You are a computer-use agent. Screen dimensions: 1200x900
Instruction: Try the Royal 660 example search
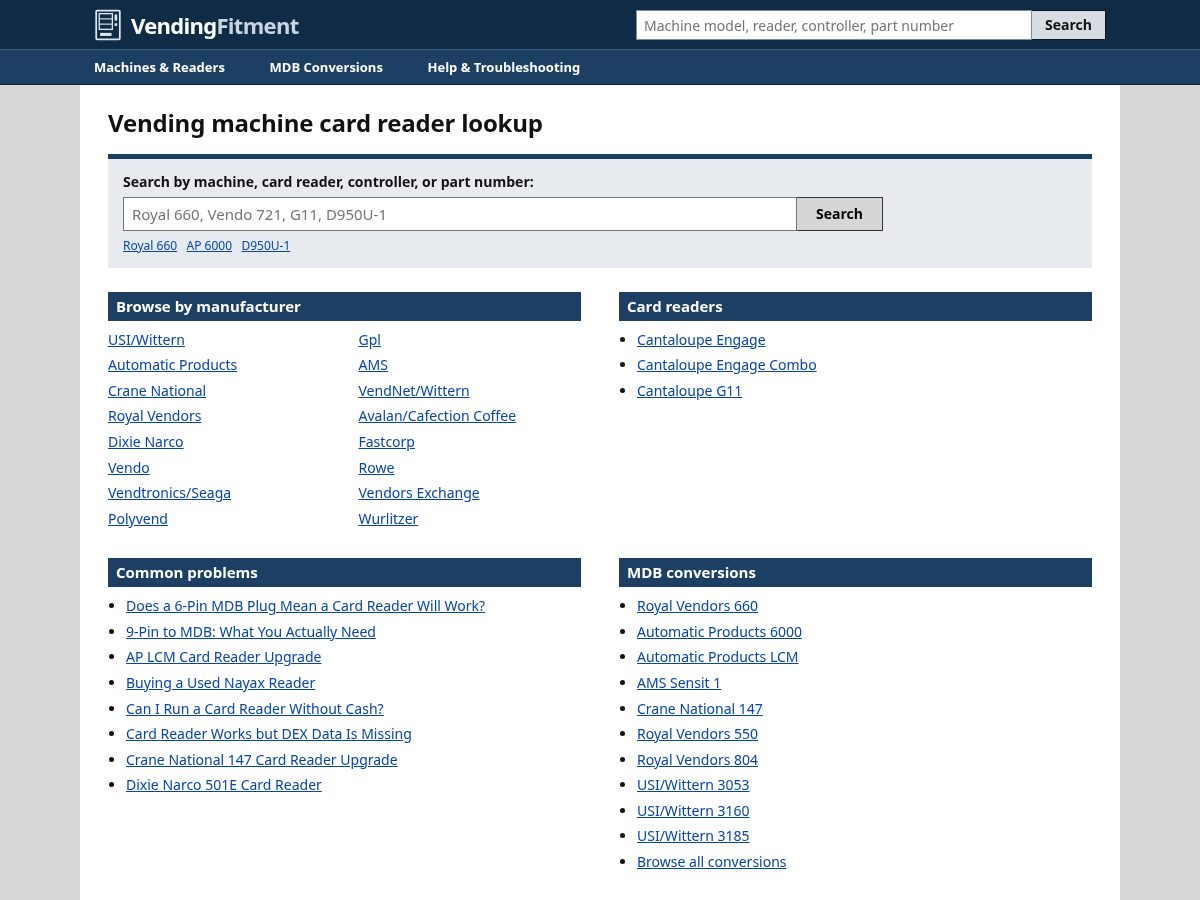[150, 246]
